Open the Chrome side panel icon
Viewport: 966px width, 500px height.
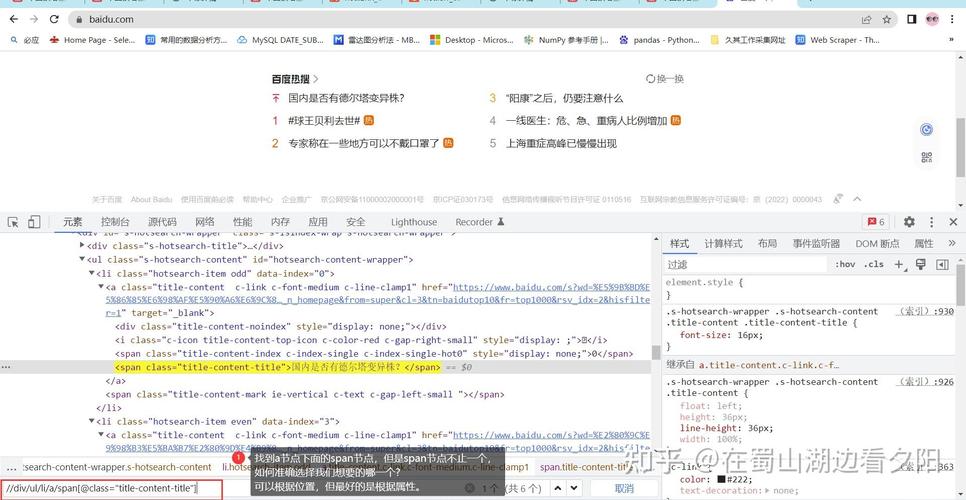click(912, 20)
